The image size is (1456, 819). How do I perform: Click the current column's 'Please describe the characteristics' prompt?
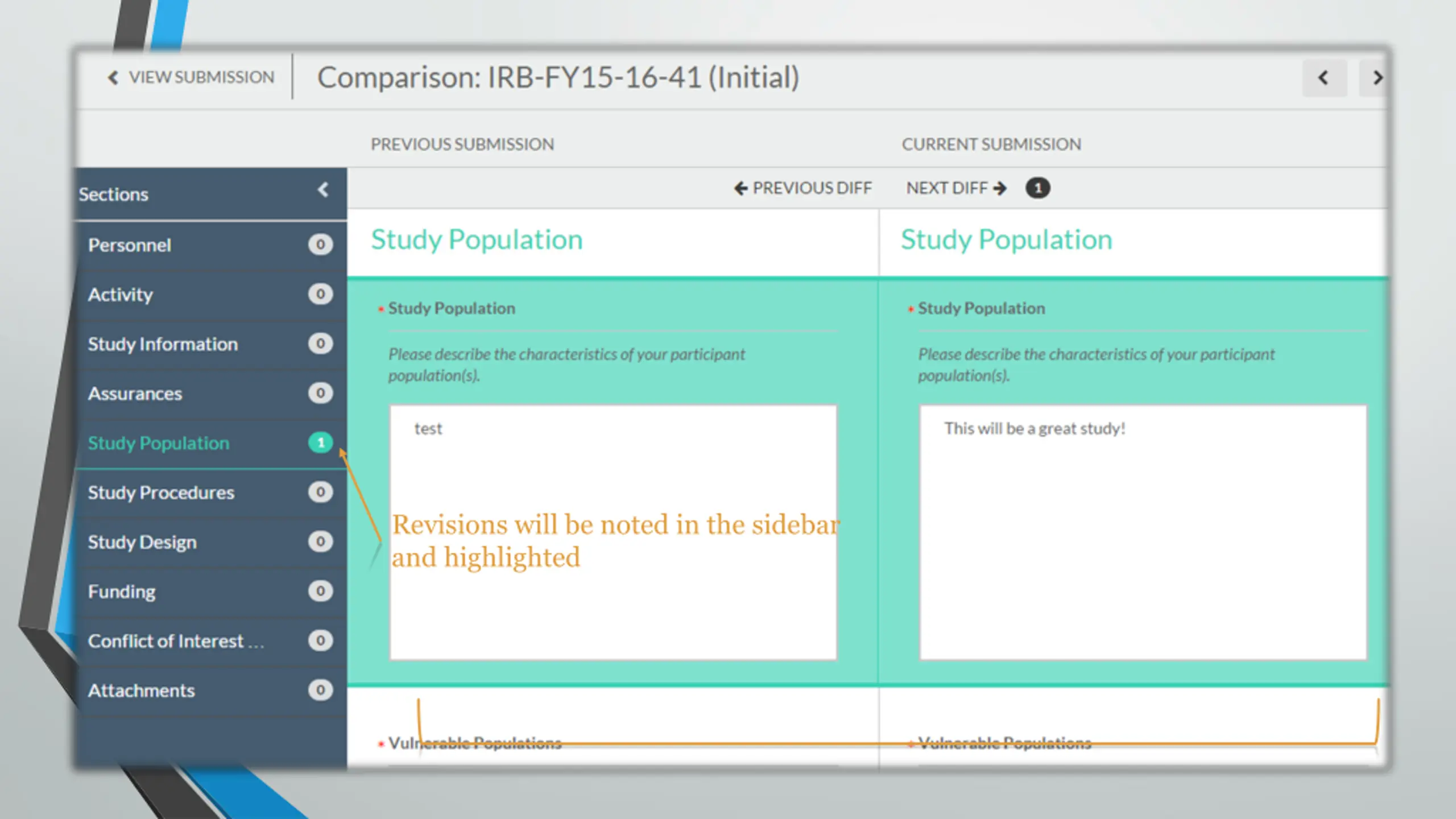coord(1096,365)
